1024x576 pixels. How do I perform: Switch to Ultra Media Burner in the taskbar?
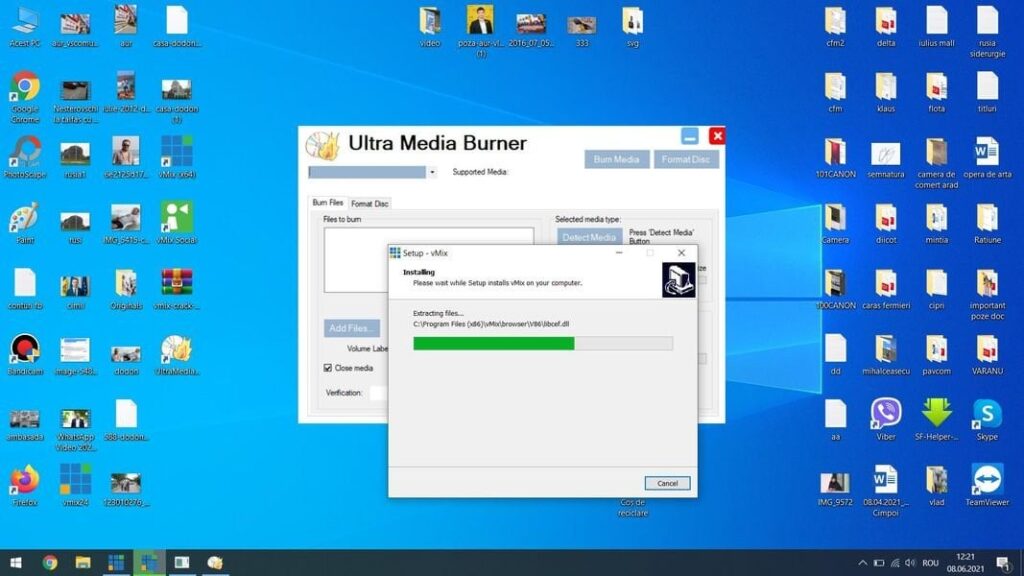pyautogui.click(x=215, y=562)
